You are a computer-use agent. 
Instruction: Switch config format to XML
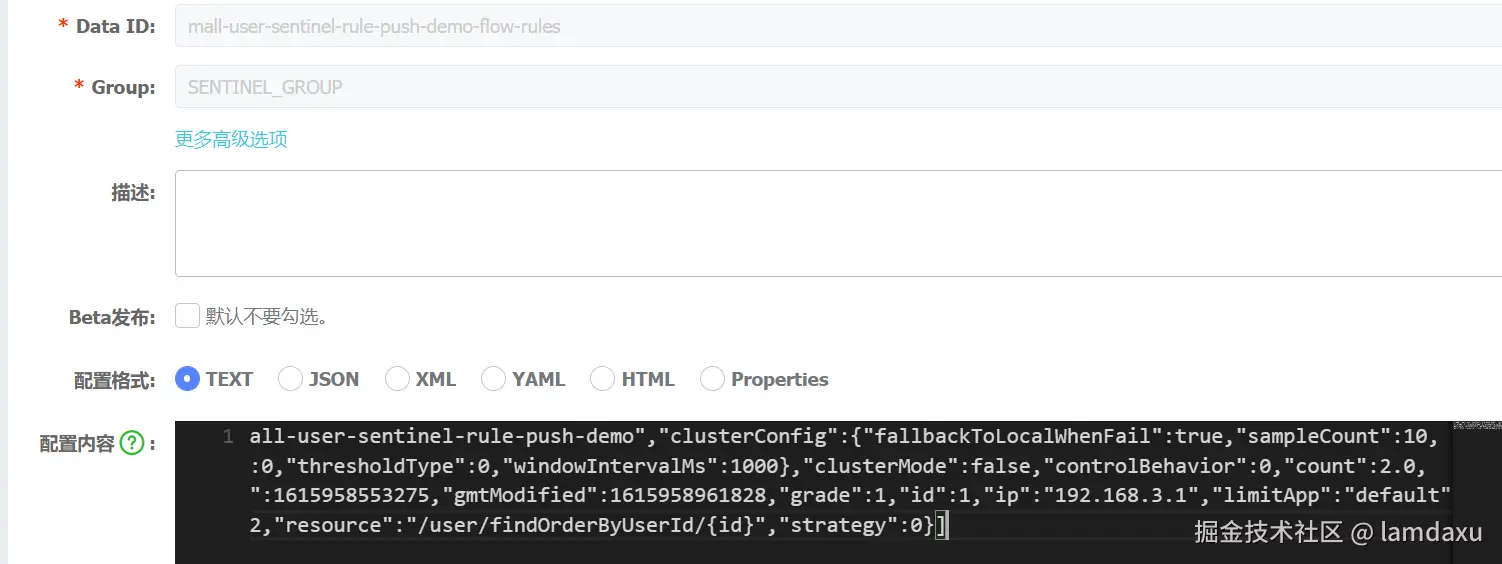click(x=397, y=379)
